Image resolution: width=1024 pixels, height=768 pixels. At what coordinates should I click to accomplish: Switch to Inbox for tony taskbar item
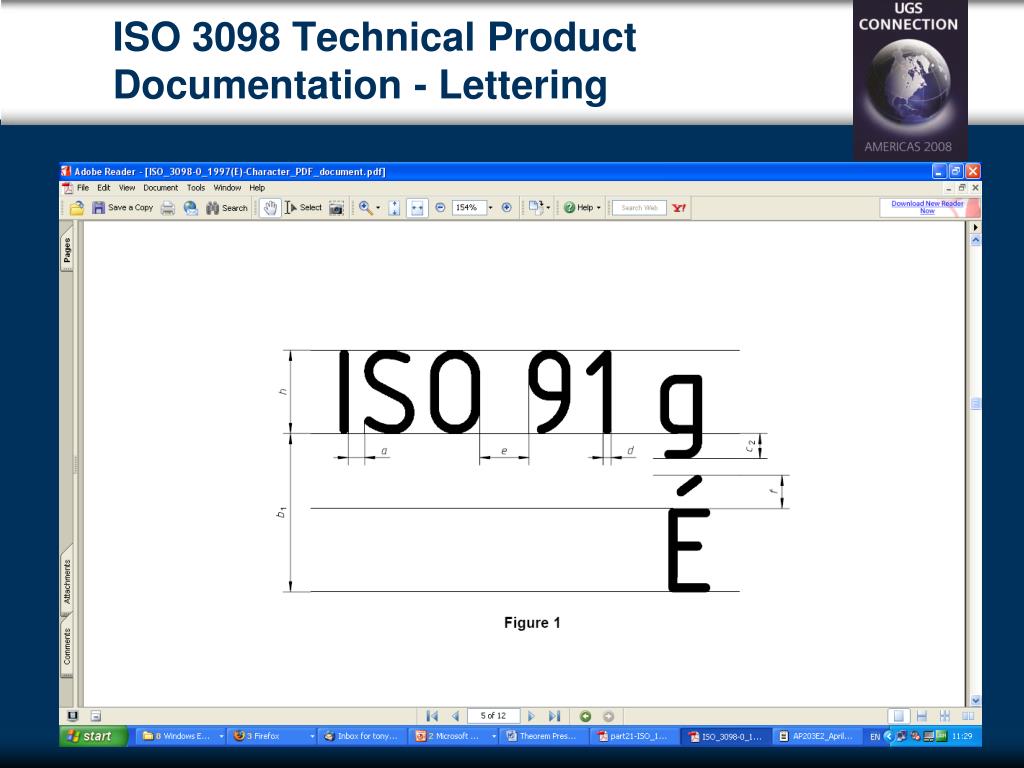(x=364, y=736)
